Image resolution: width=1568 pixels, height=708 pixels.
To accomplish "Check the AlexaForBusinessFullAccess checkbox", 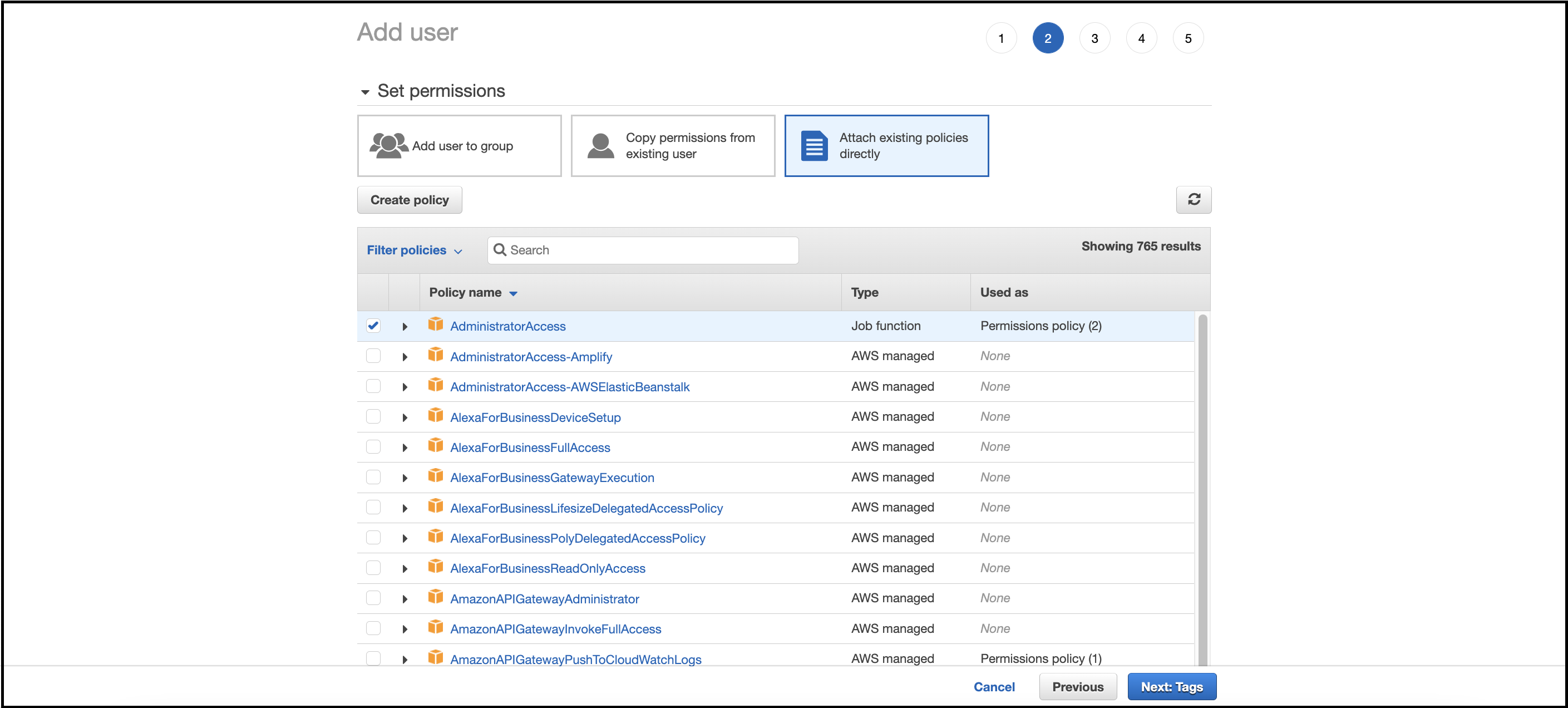I will (373, 447).
